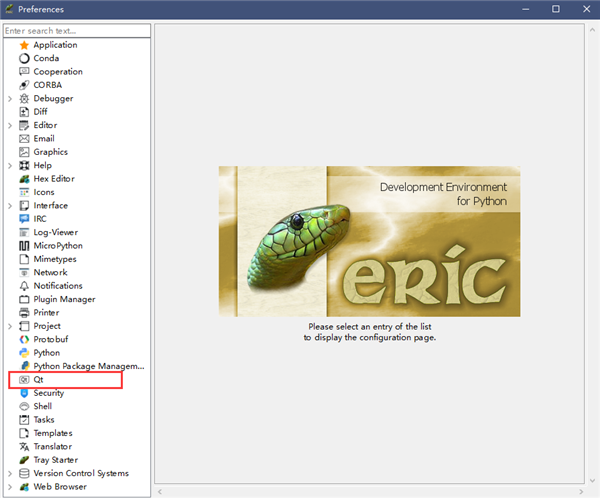600x498 pixels.
Task: Select the Project entry label
Action: coord(47,326)
